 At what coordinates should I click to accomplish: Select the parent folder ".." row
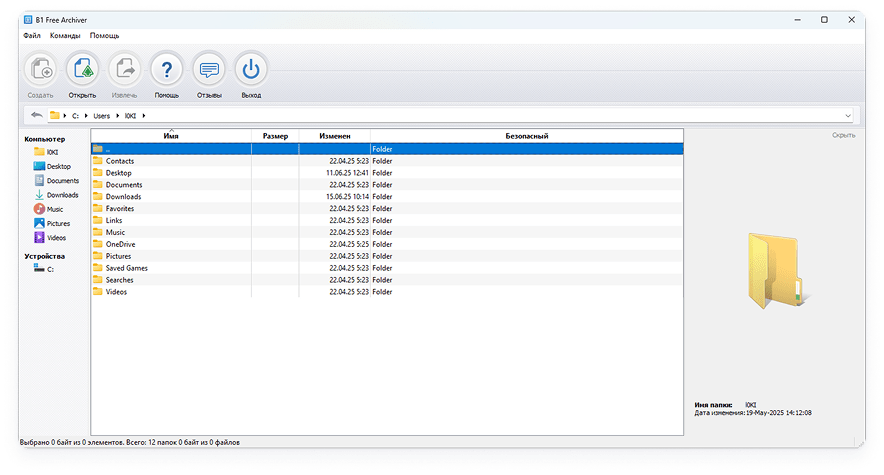pos(387,149)
